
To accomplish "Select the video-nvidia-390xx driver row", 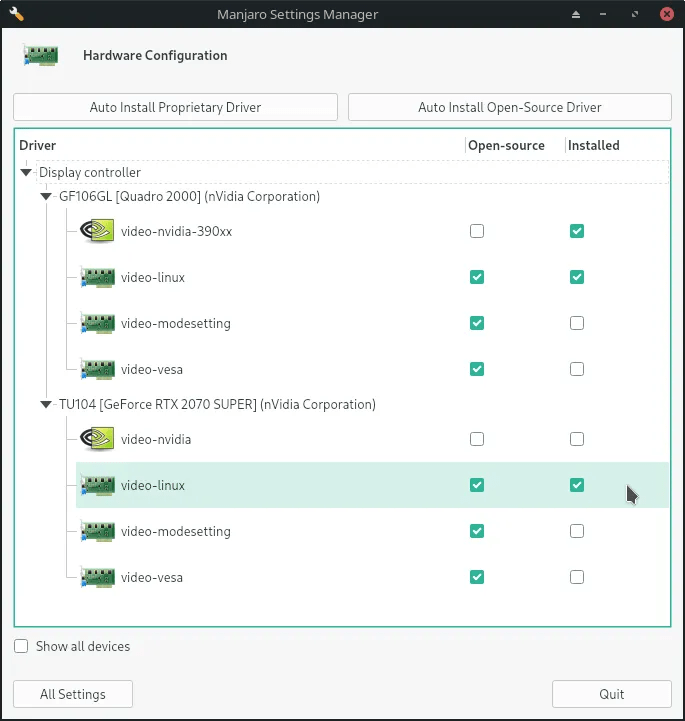I will point(372,231).
